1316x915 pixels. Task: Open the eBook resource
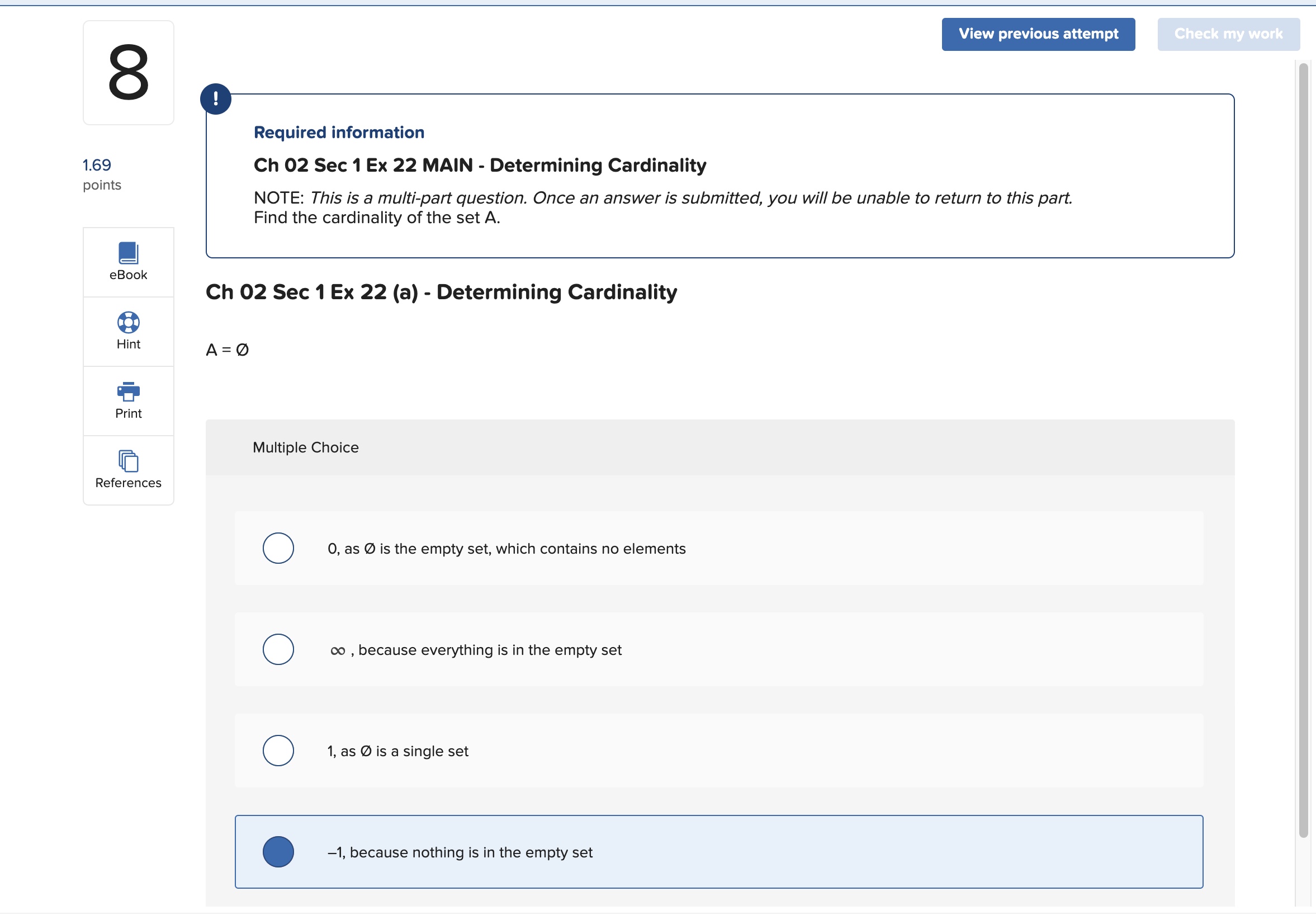pos(127,262)
